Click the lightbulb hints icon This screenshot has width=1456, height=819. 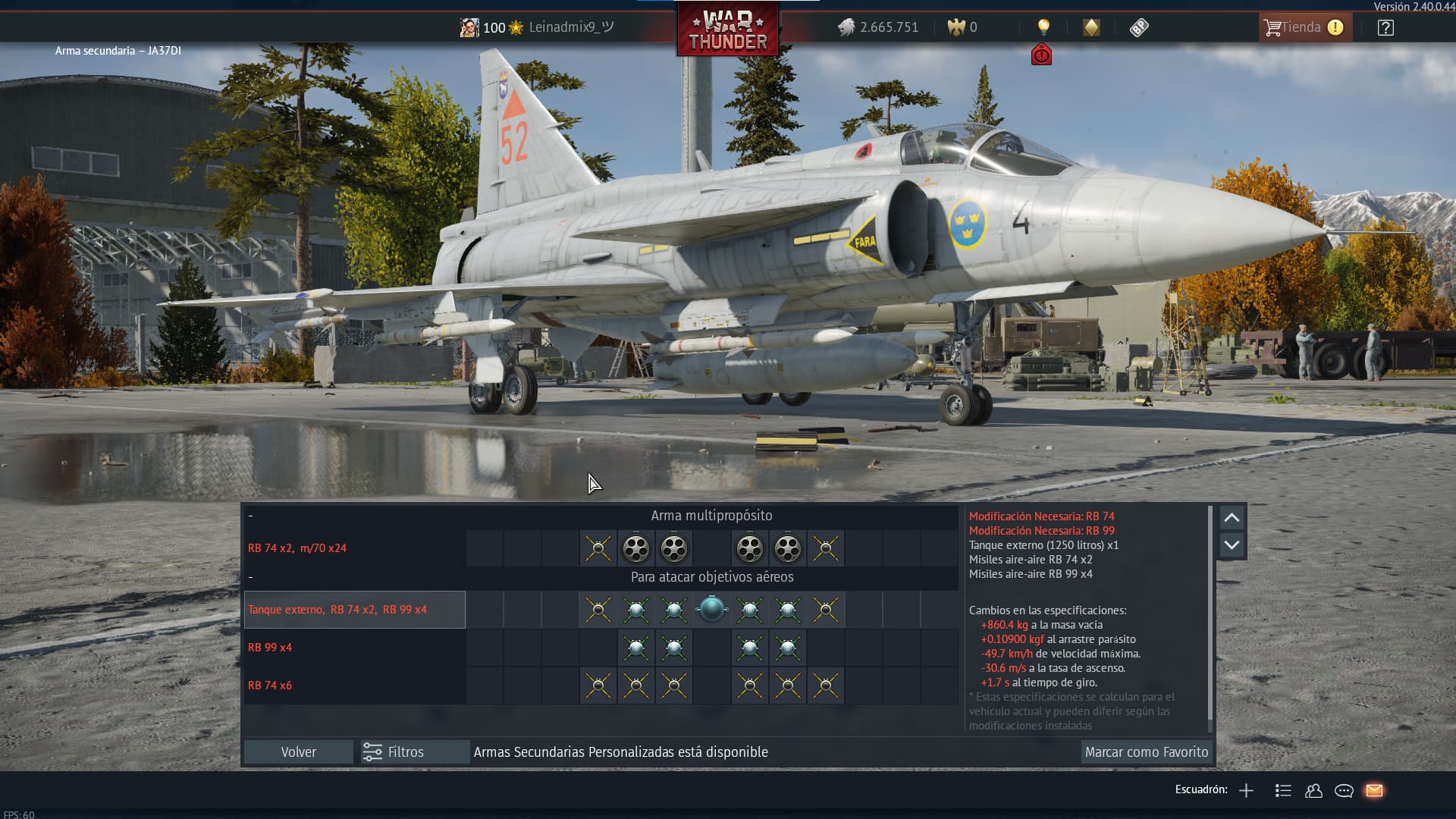coord(1044,27)
